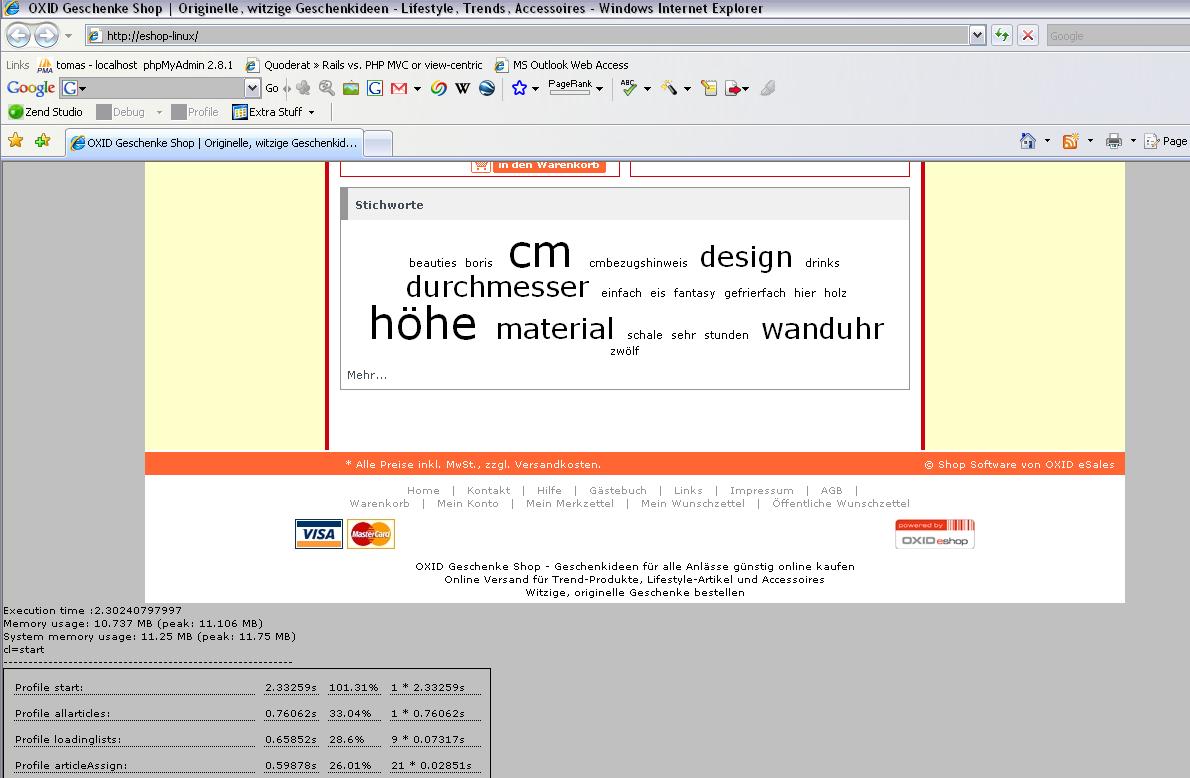This screenshot has width=1190, height=778.
Task: Click into the Google toolbar search field
Action: click(x=158, y=88)
